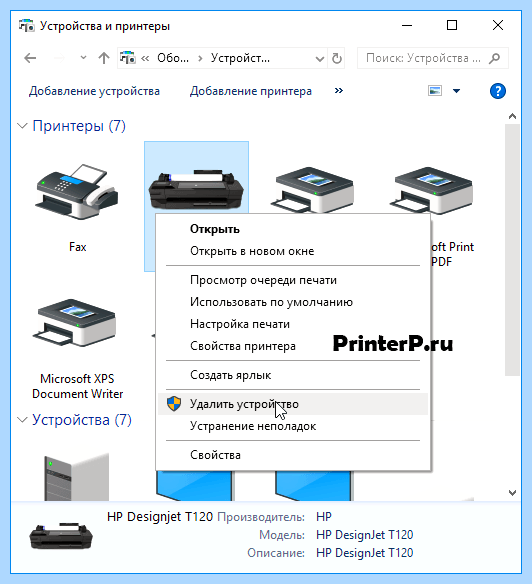Select the computer tower device icon
Screen dimensions: 532x584
(76, 477)
